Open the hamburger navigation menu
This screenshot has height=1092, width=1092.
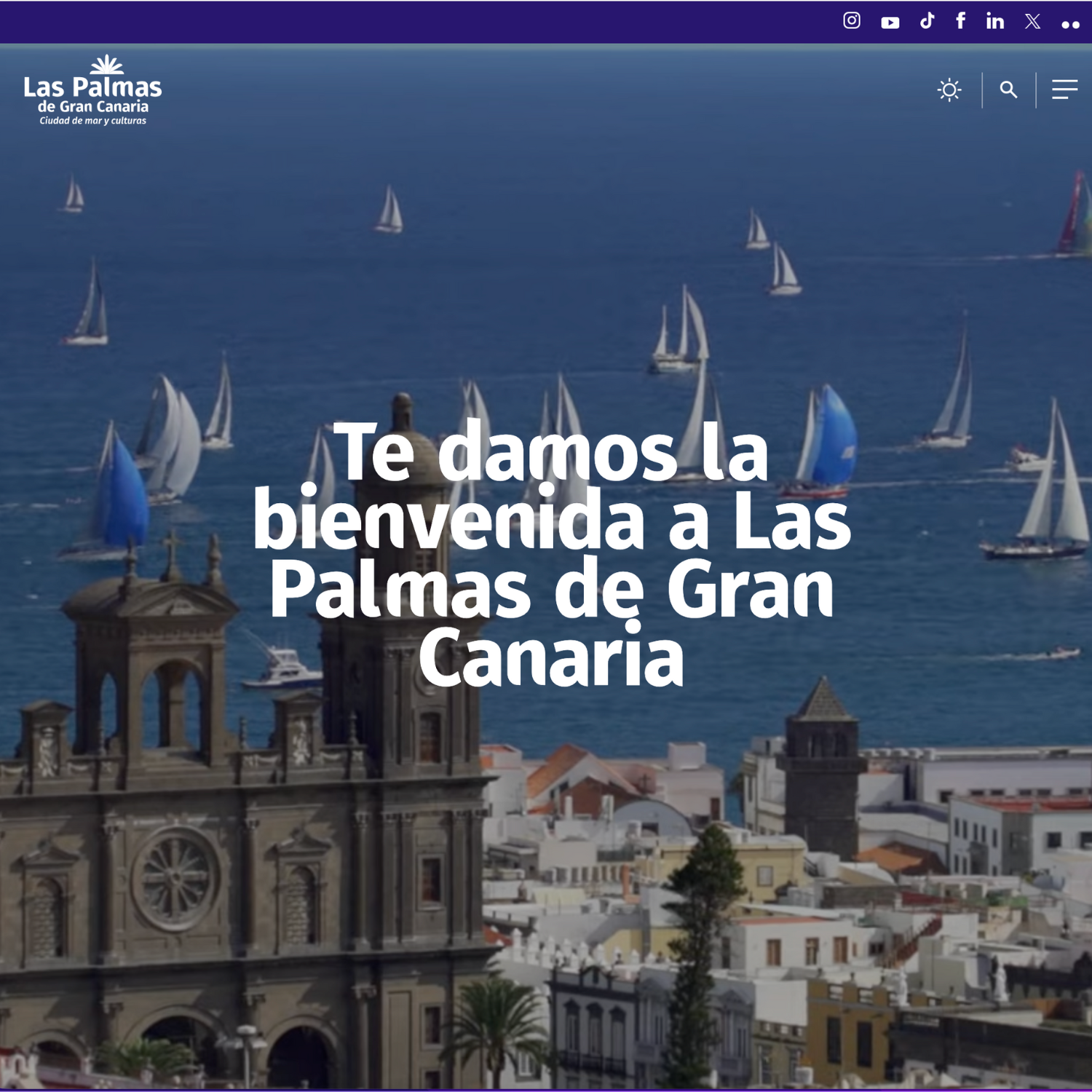pyautogui.click(x=1064, y=90)
